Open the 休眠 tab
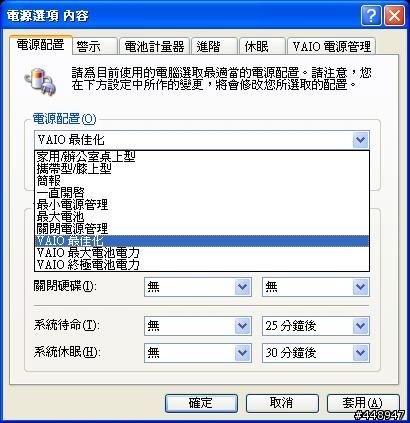Viewport: 410px width, 423px height. pyautogui.click(x=262, y=46)
